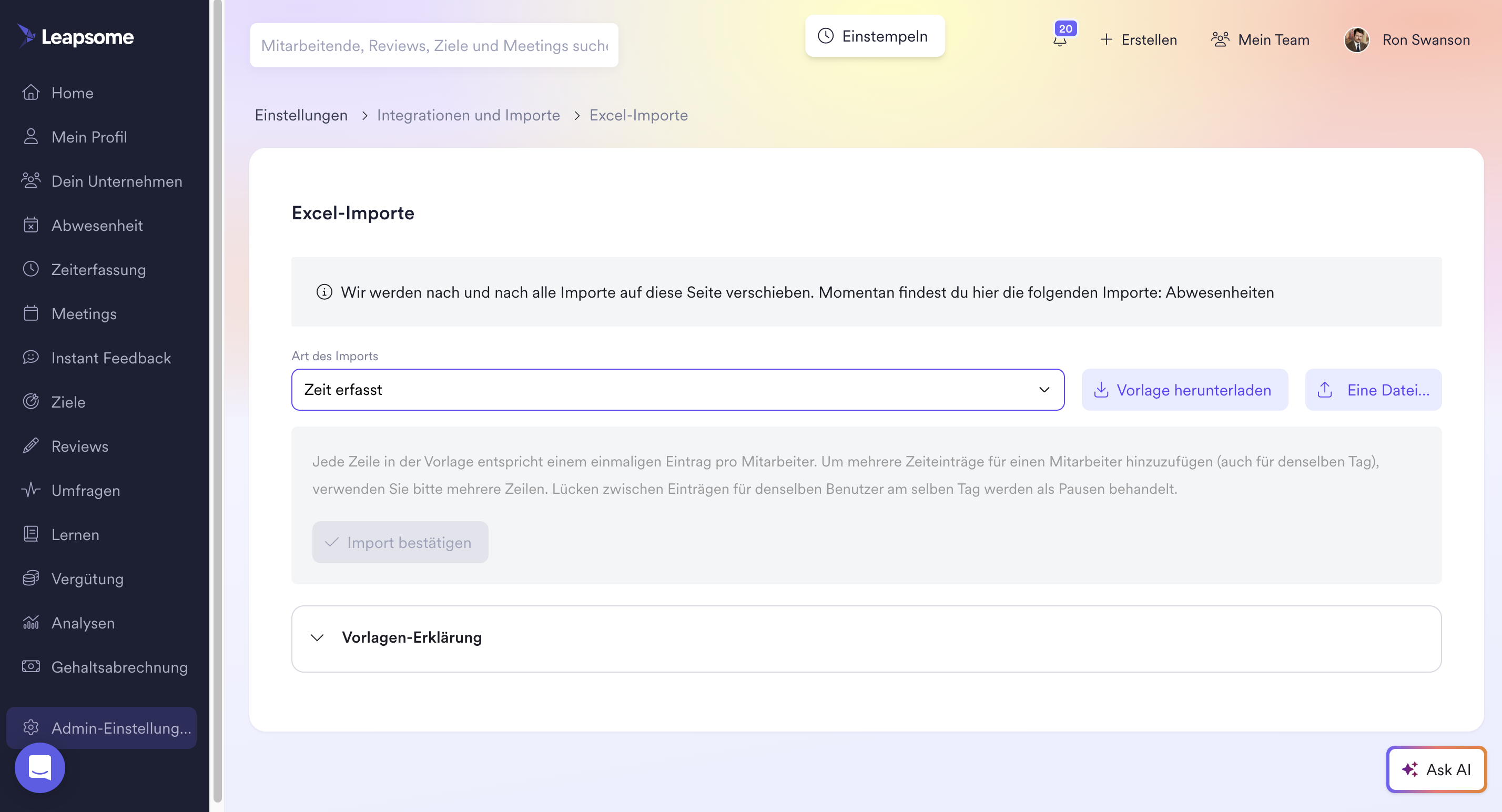Open Gehaltsabrechnung in sidebar
Viewport: 1502px width, 812px height.
[102, 667]
